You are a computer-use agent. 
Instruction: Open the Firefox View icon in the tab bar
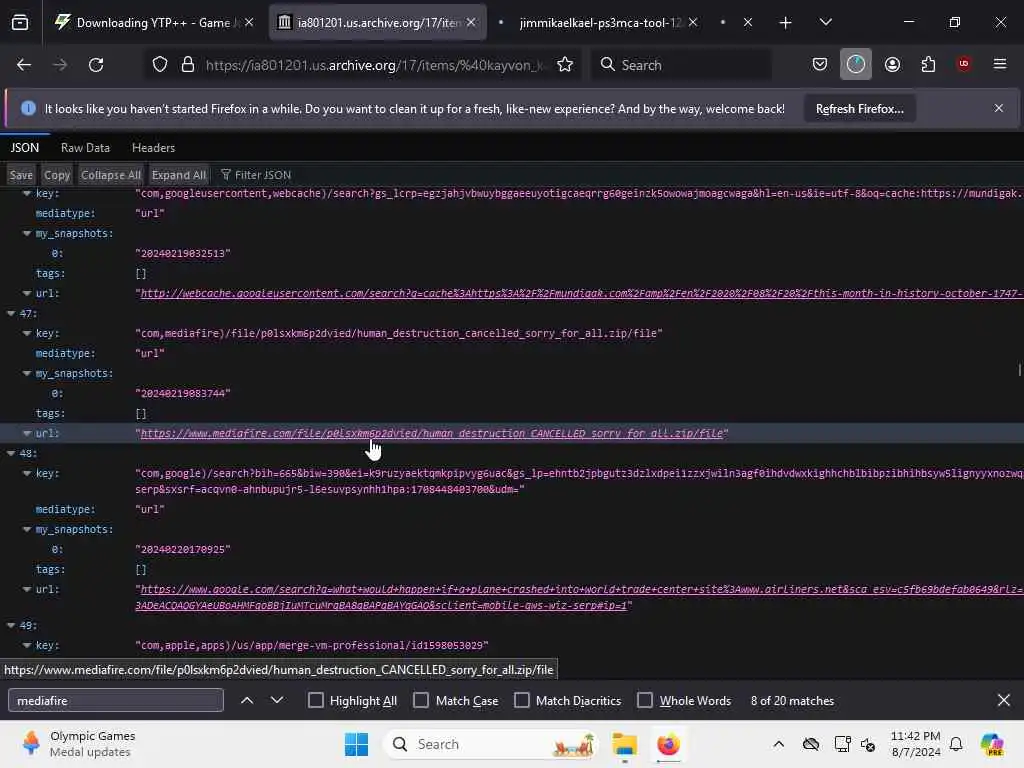click(20, 23)
